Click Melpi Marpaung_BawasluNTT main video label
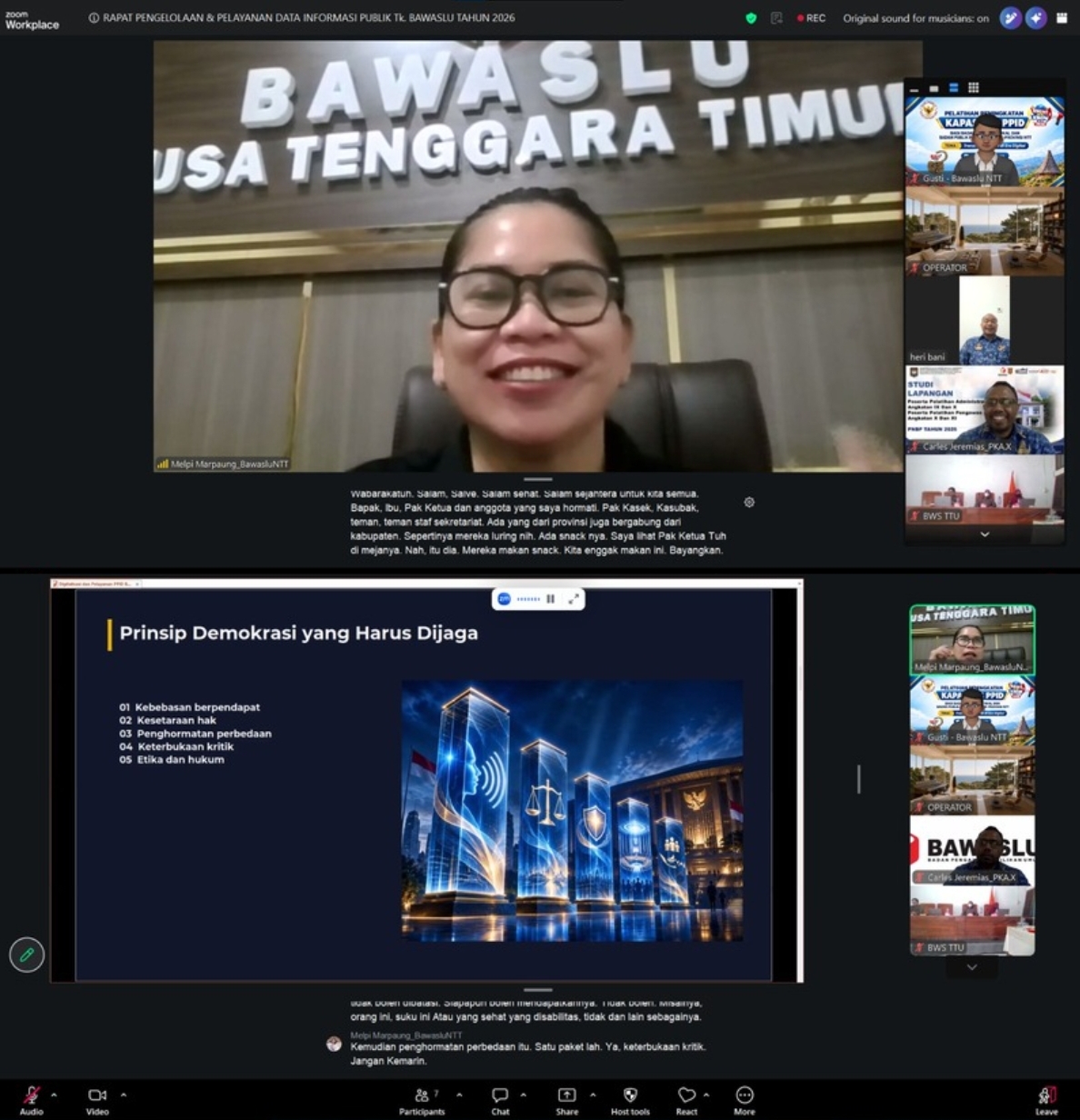Screen dimensions: 1080x1120 (222, 464)
